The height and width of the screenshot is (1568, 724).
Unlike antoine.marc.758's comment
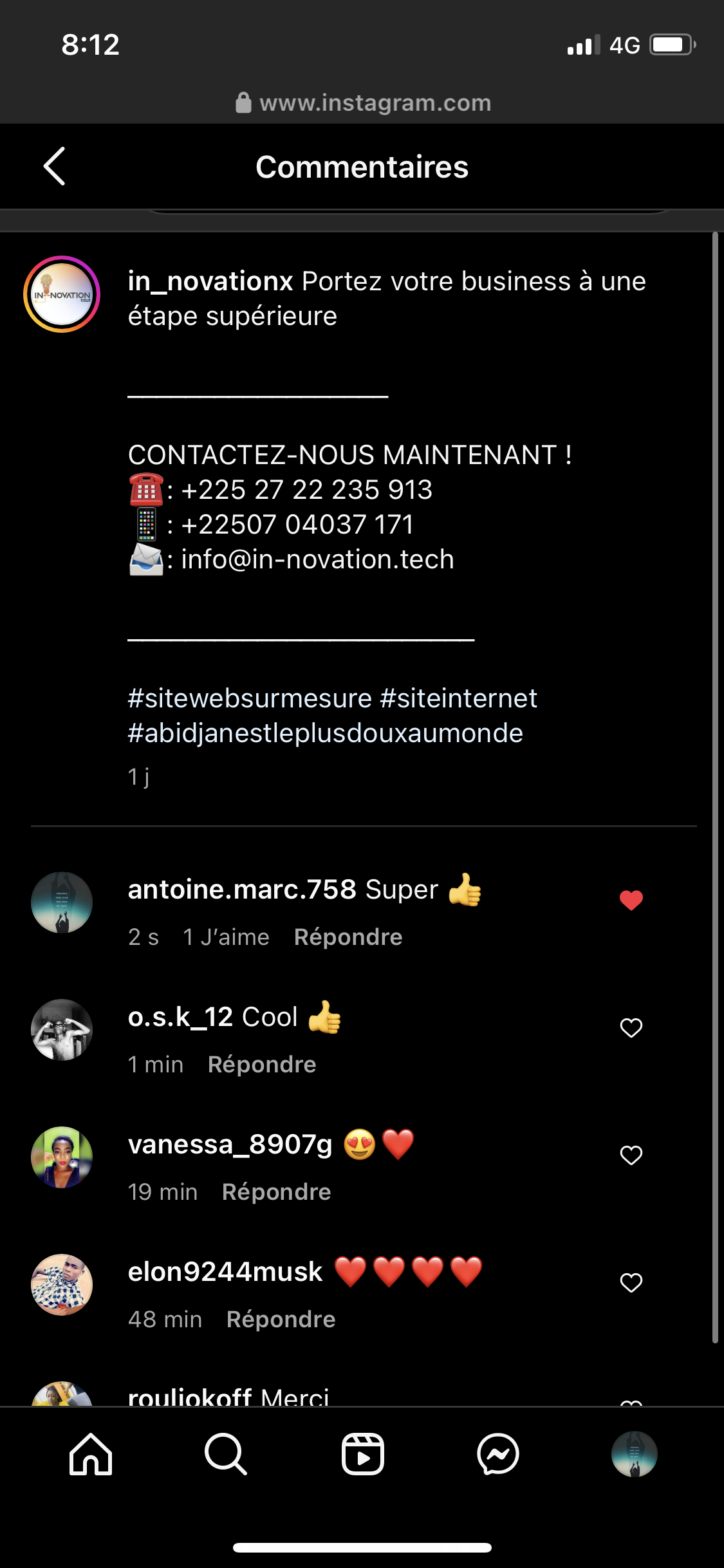coord(631,900)
